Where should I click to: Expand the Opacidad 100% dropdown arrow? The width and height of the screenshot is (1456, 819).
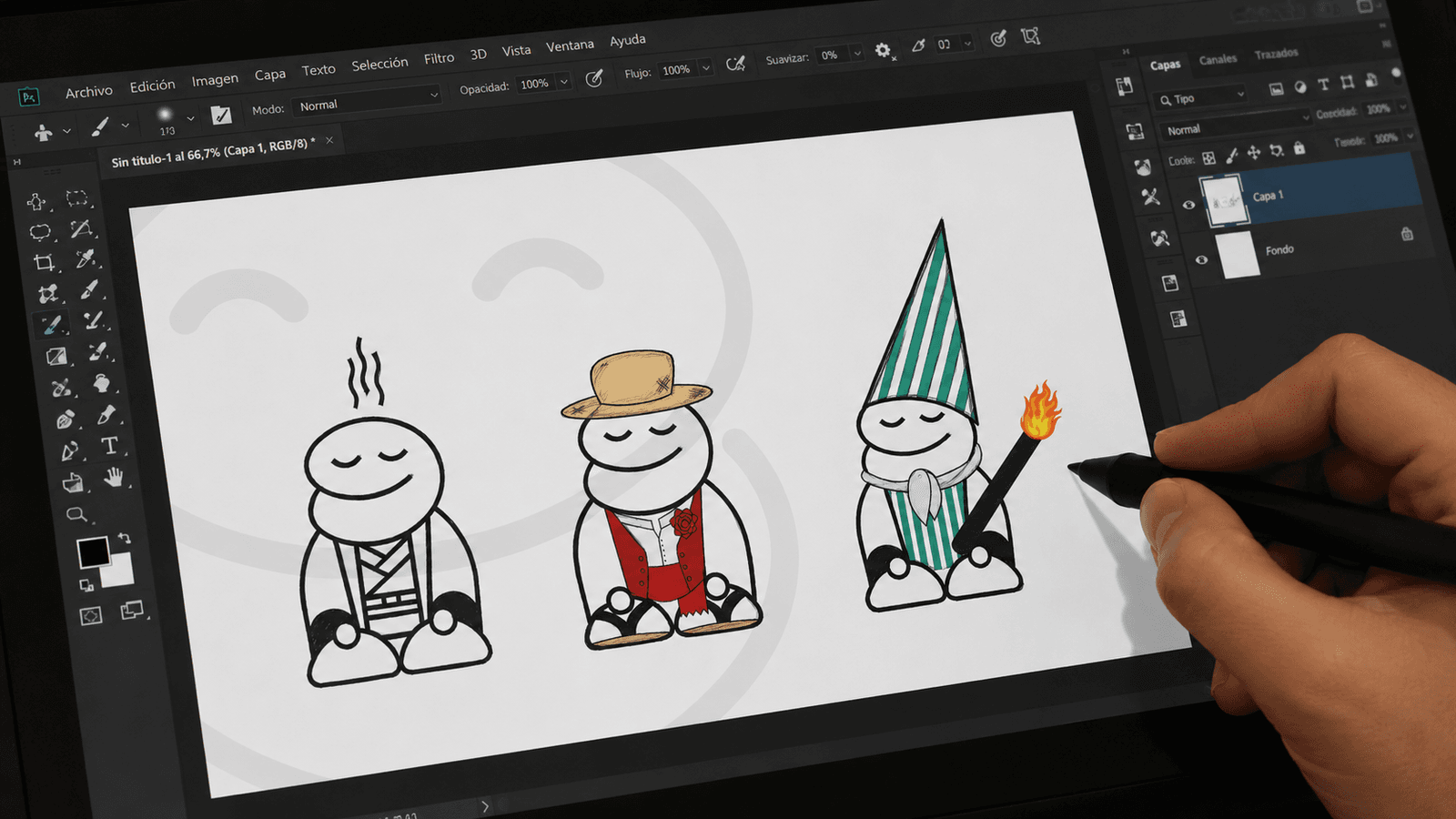pyautogui.click(x=564, y=82)
